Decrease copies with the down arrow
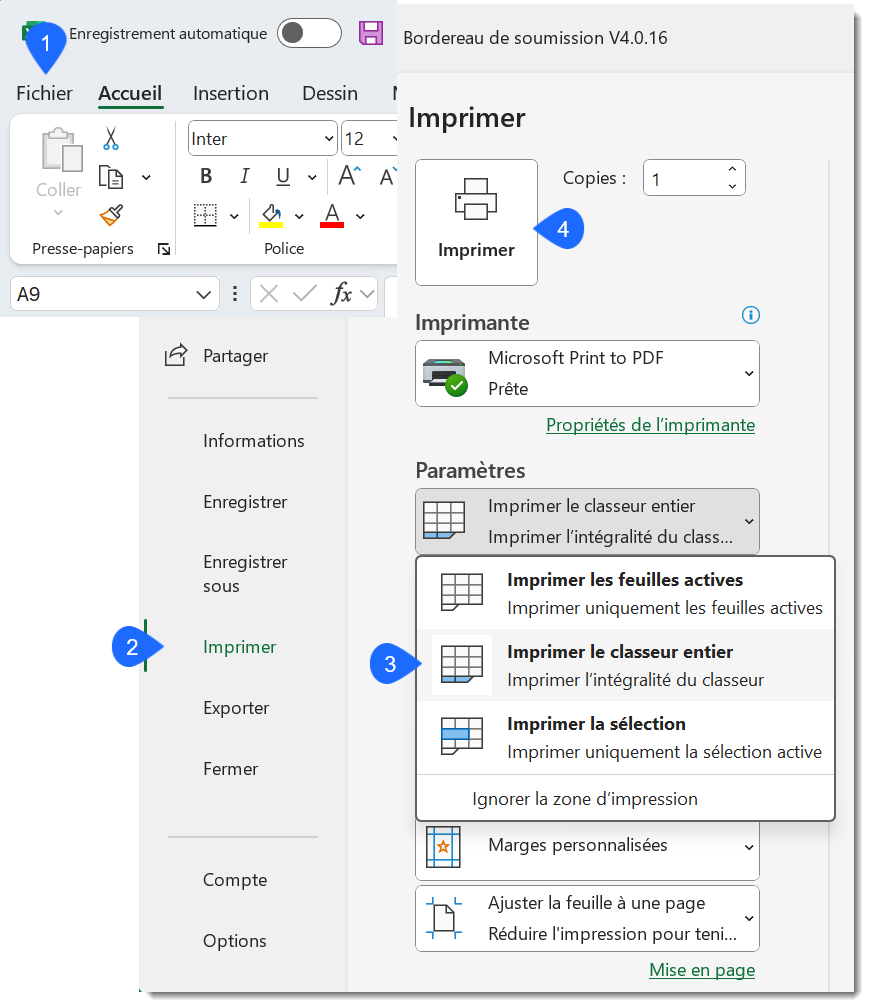Image resolution: width=869 pixels, height=1007 pixels. tap(732, 186)
